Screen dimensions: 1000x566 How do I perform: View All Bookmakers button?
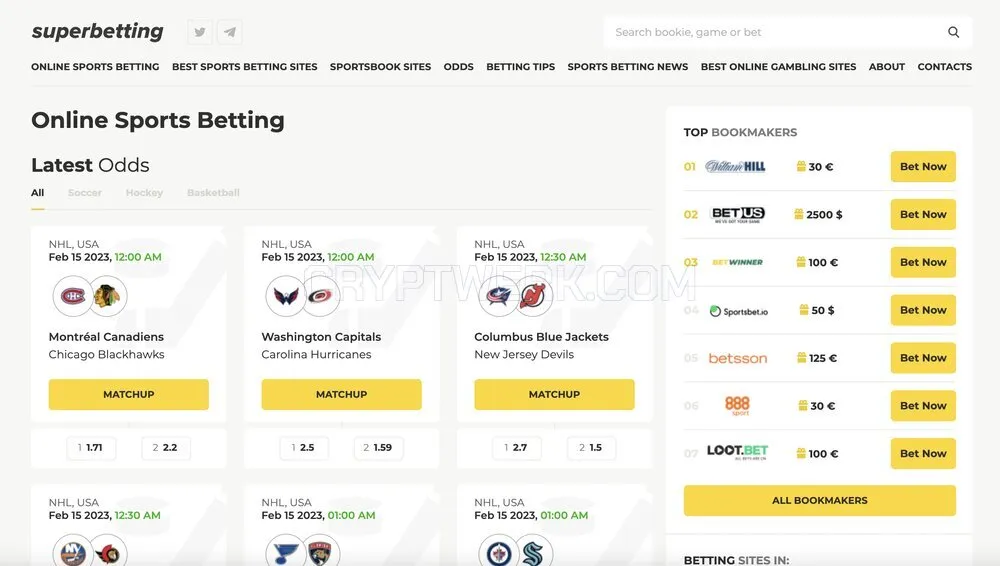[x=820, y=500]
